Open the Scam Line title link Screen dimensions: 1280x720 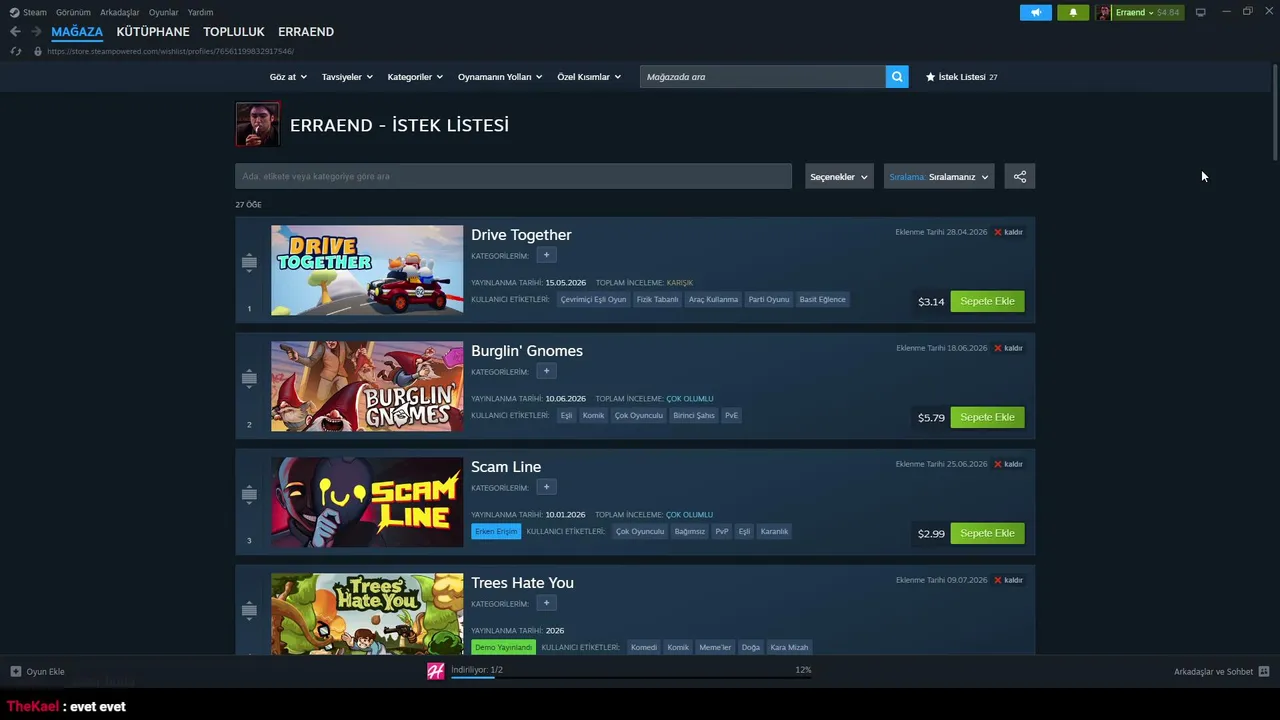[x=506, y=467]
